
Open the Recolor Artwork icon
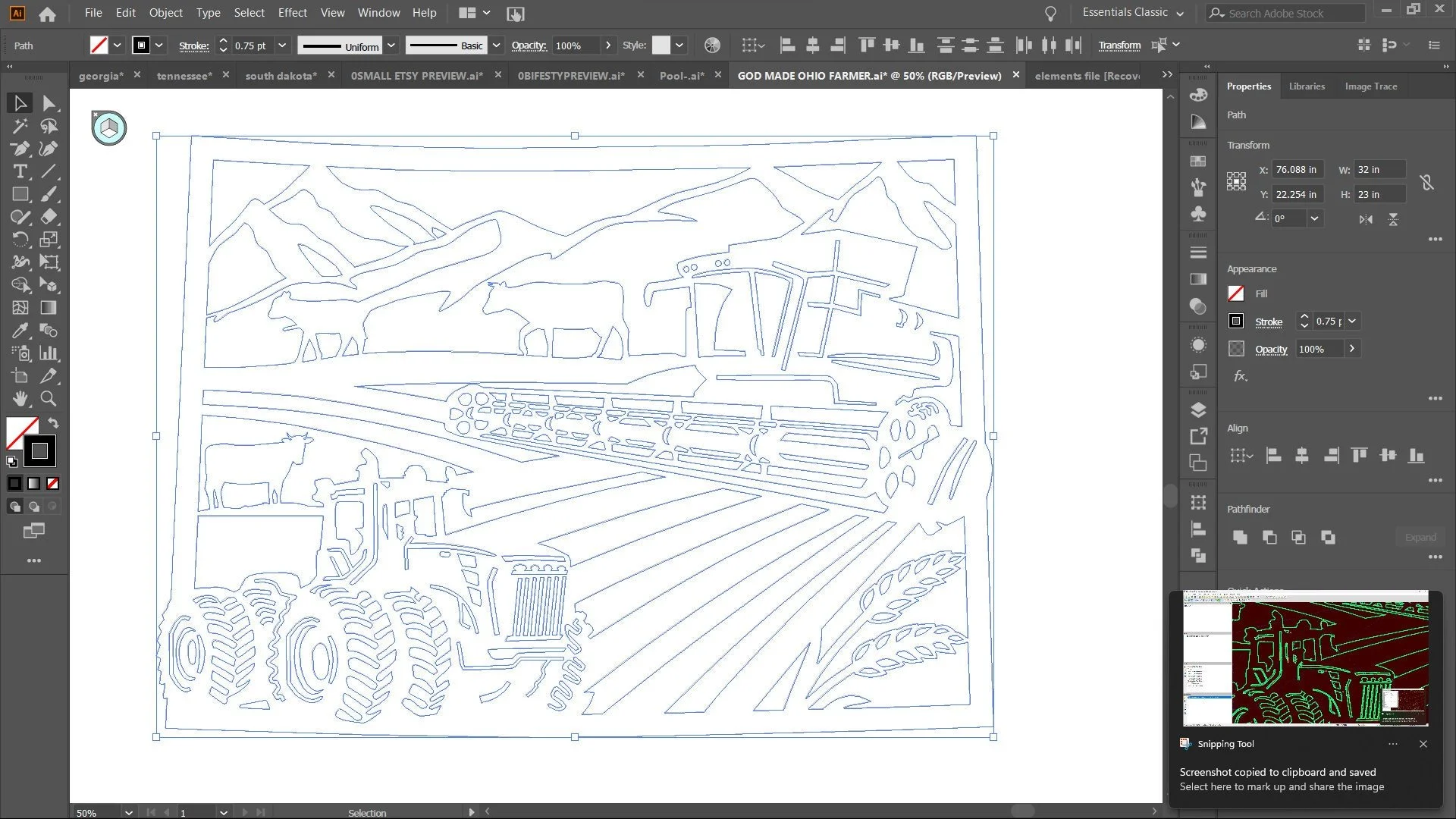[712, 45]
